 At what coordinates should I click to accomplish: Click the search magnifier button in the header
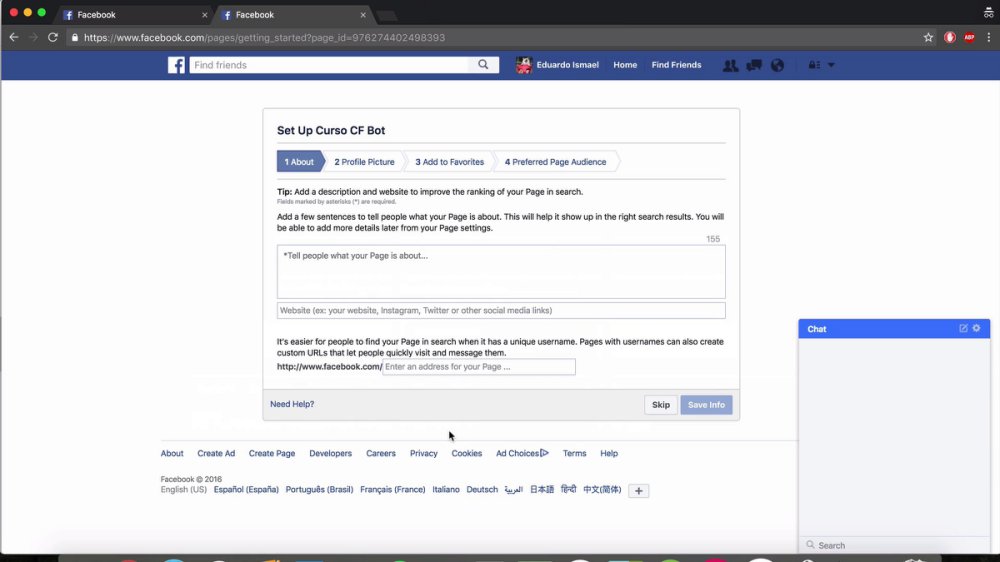[x=483, y=65]
